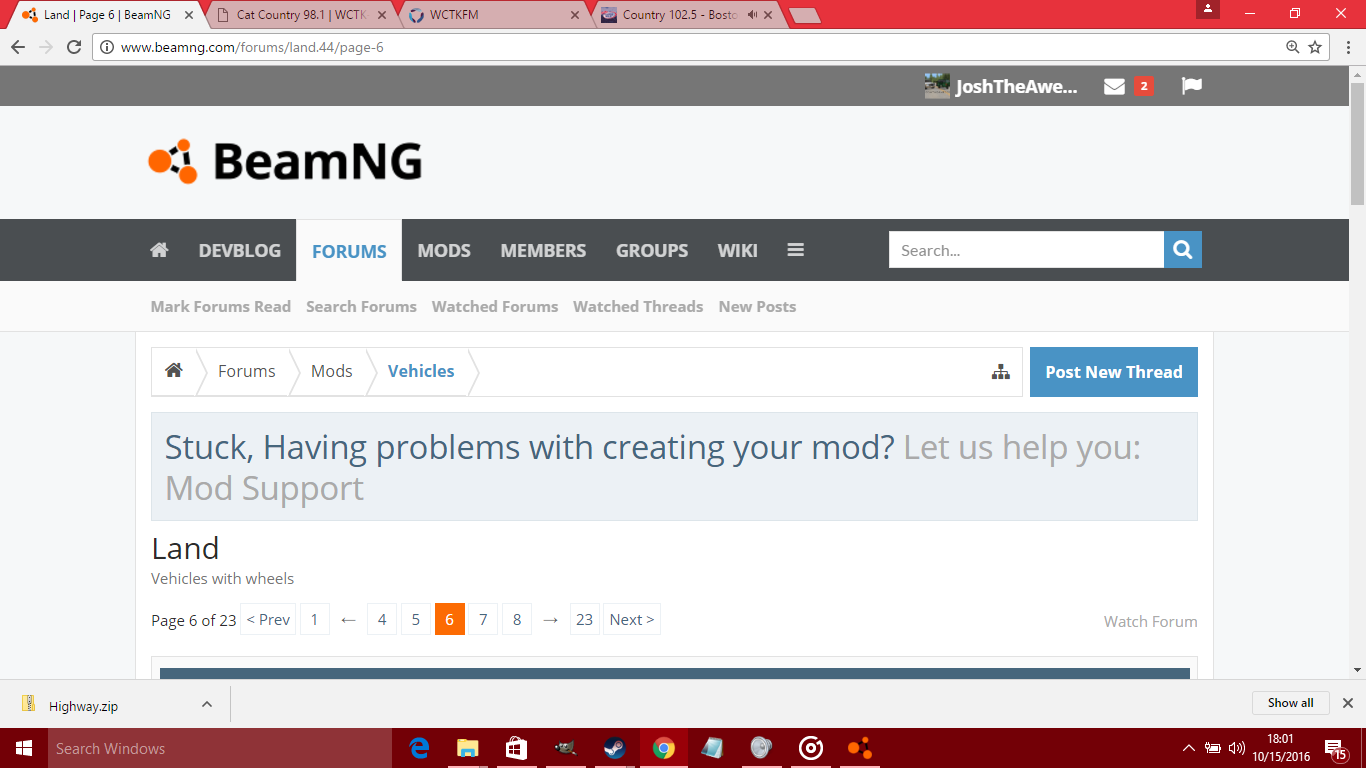Click the address bar URL

click(x=252, y=47)
